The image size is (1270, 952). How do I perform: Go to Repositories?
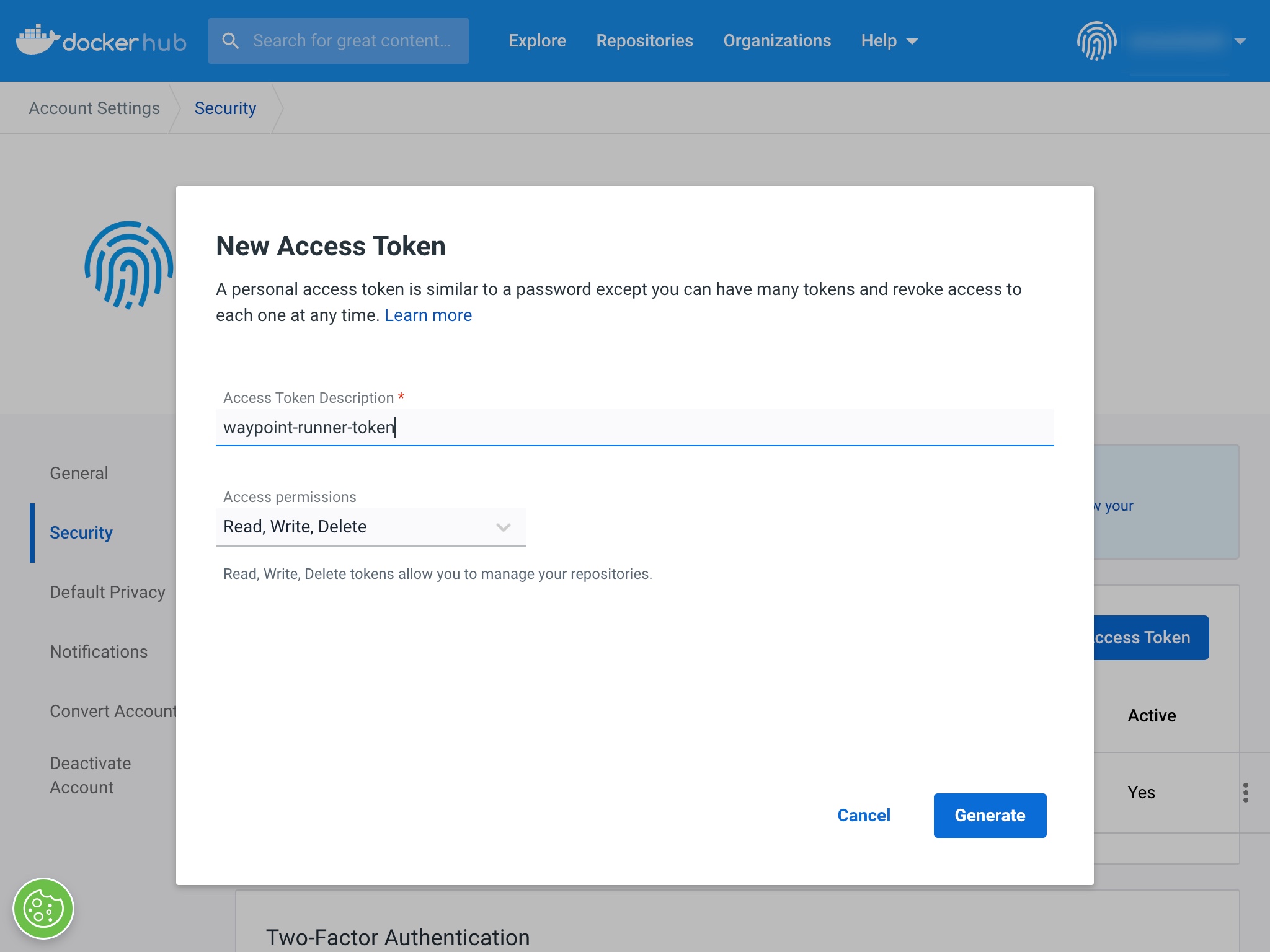[644, 41]
